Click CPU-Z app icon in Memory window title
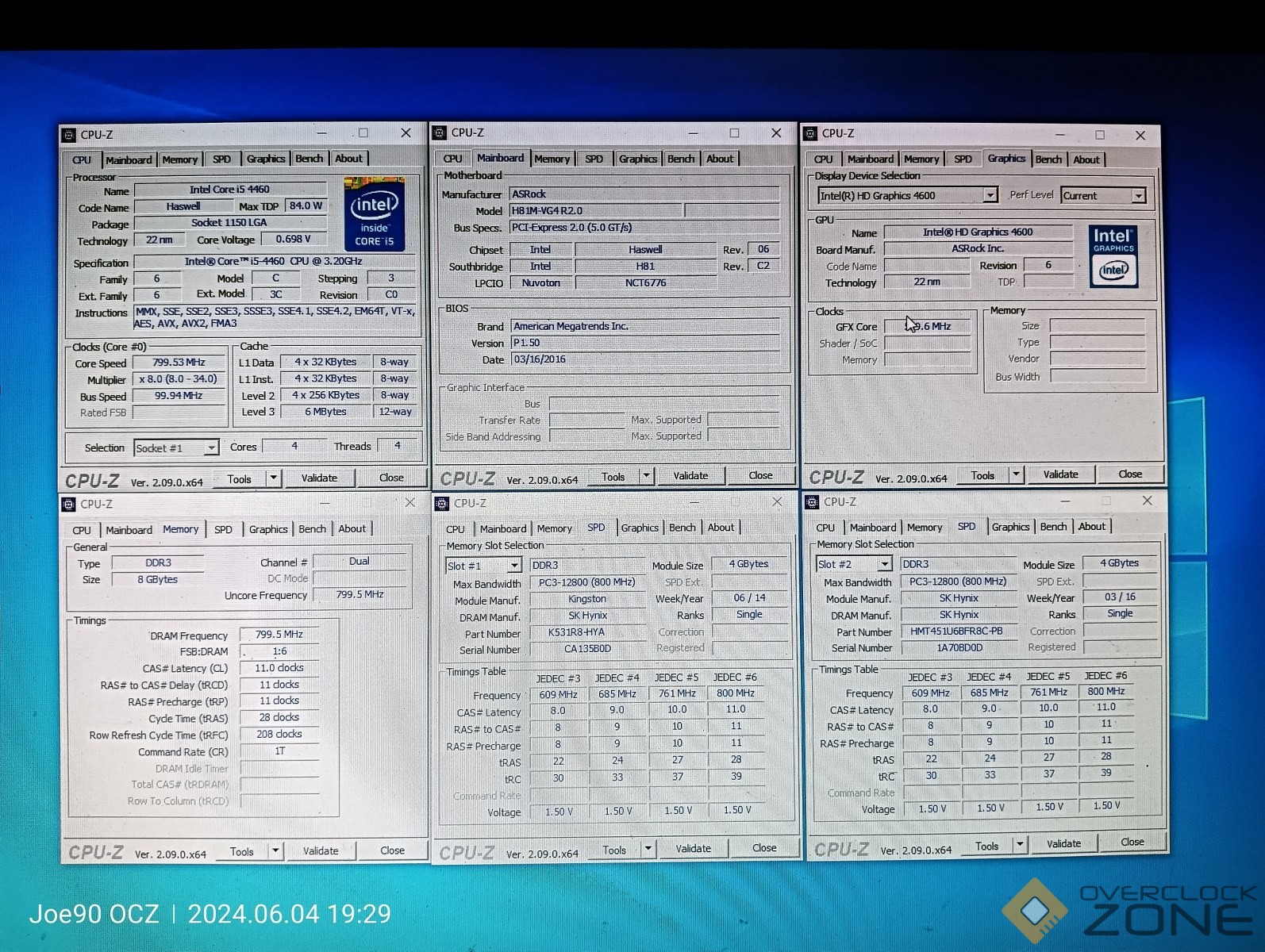This screenshot has width=1265, height=952. (69, 504)
